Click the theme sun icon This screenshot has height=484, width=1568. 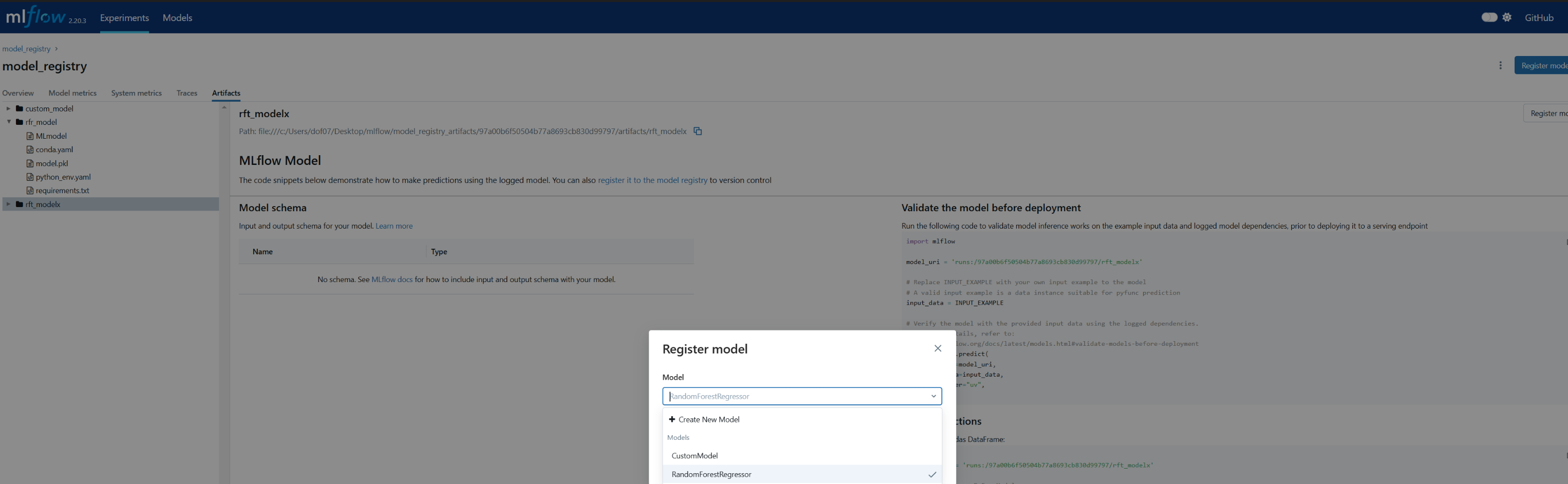(x=1507, y=17)
